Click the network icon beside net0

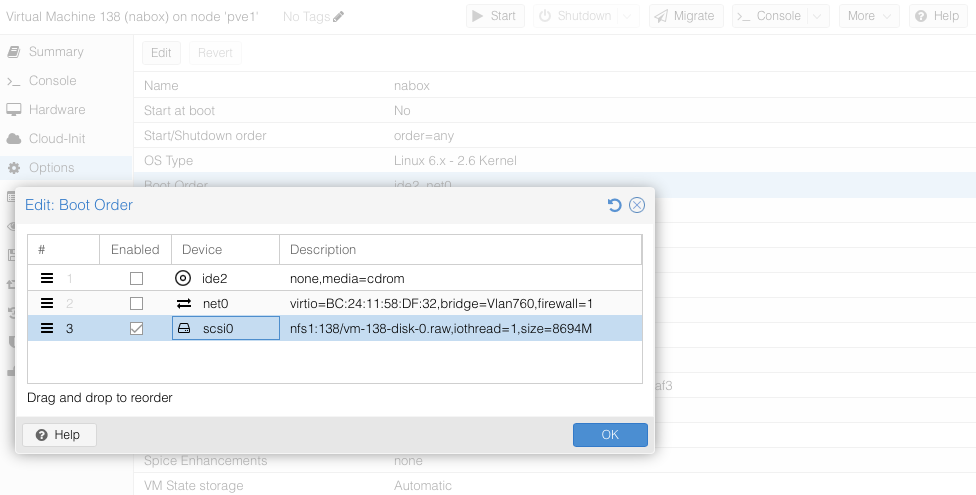point(183,303)
